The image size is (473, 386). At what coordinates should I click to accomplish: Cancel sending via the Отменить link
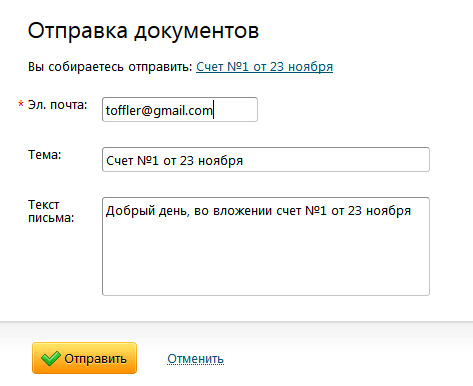[195, 359]
